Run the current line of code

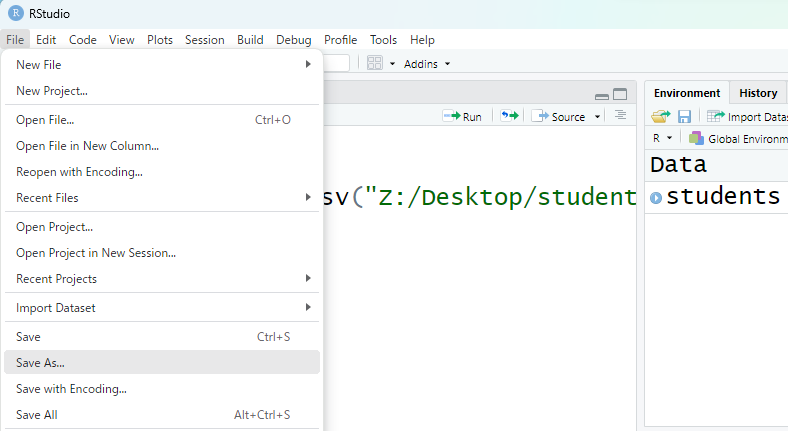[x=463, y=116]
